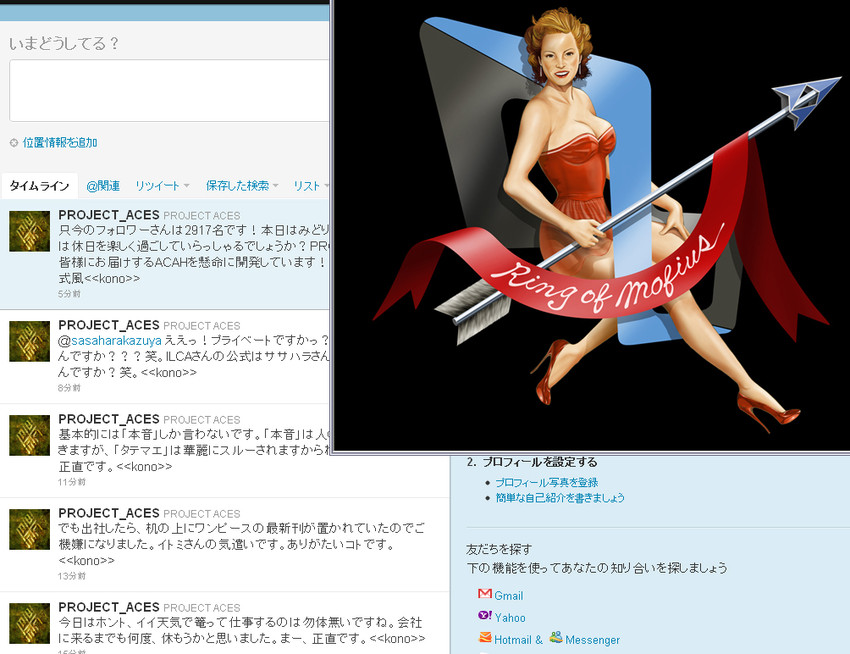Open PROJECT_ACES avatar on the ワンピース tweet

[x=29, y=530]
